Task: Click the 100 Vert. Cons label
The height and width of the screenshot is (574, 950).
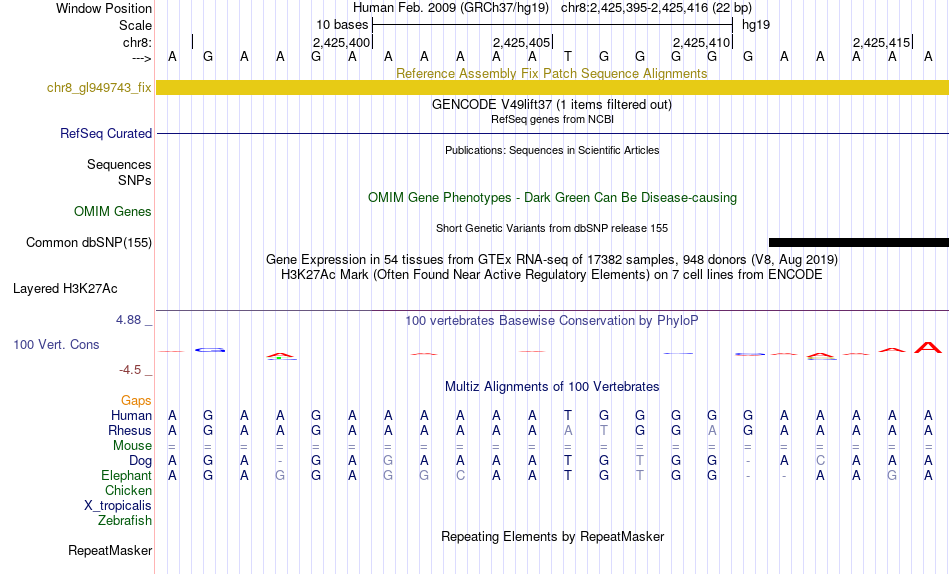Action: (x=56, y=344)
